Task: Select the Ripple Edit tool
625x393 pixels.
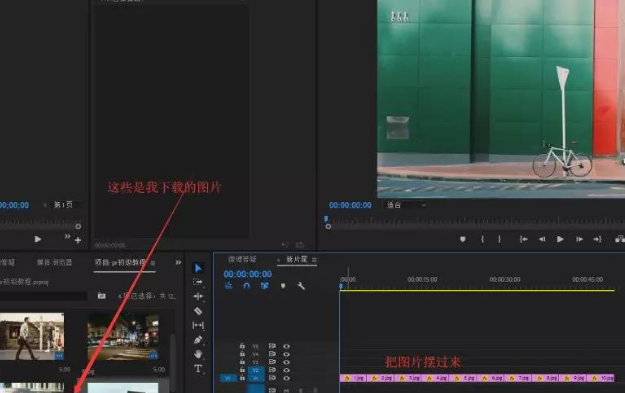Action: coord(198,296)
